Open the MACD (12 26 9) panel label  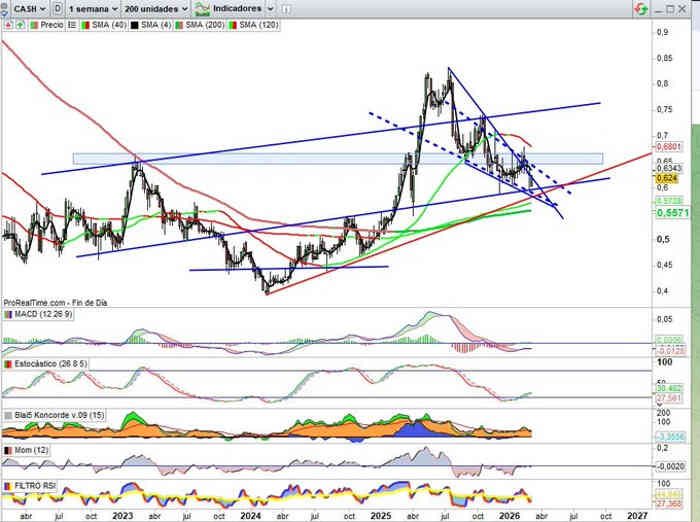pyautogui.click(x=37, y=315)
